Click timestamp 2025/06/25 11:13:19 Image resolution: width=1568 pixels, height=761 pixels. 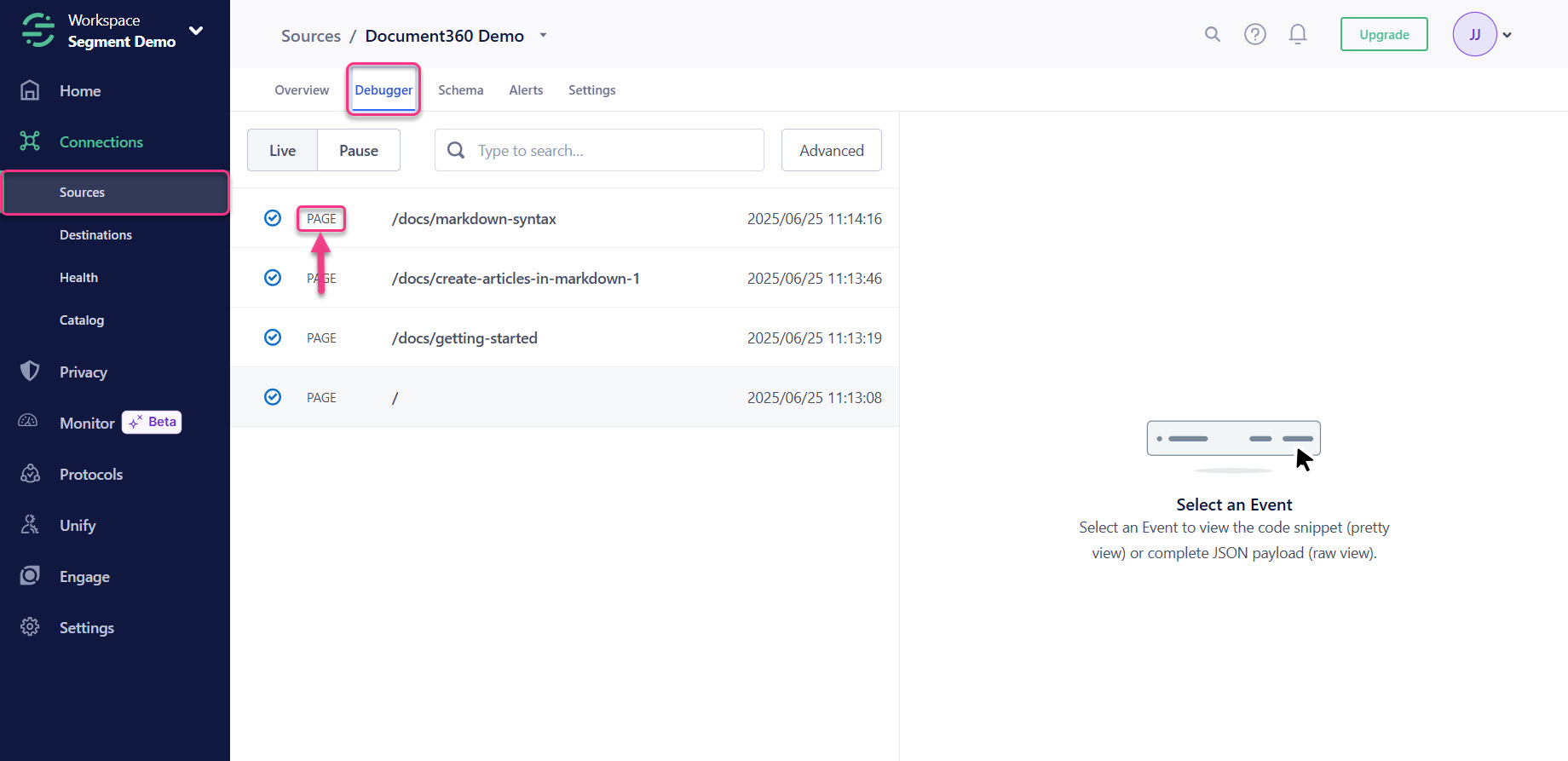815,338
